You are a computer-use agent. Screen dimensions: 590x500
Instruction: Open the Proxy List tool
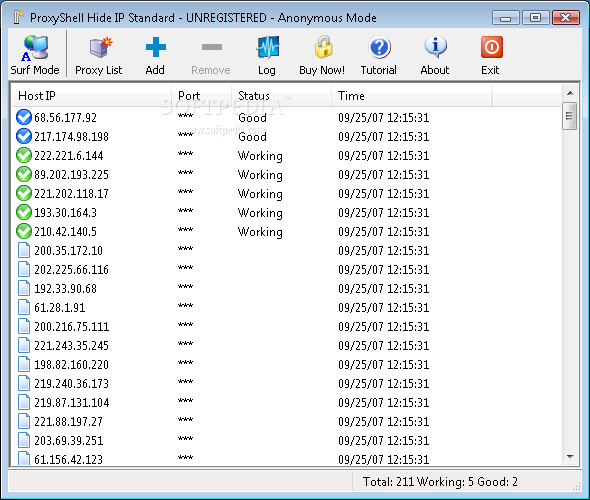click(x=100, y=47)
